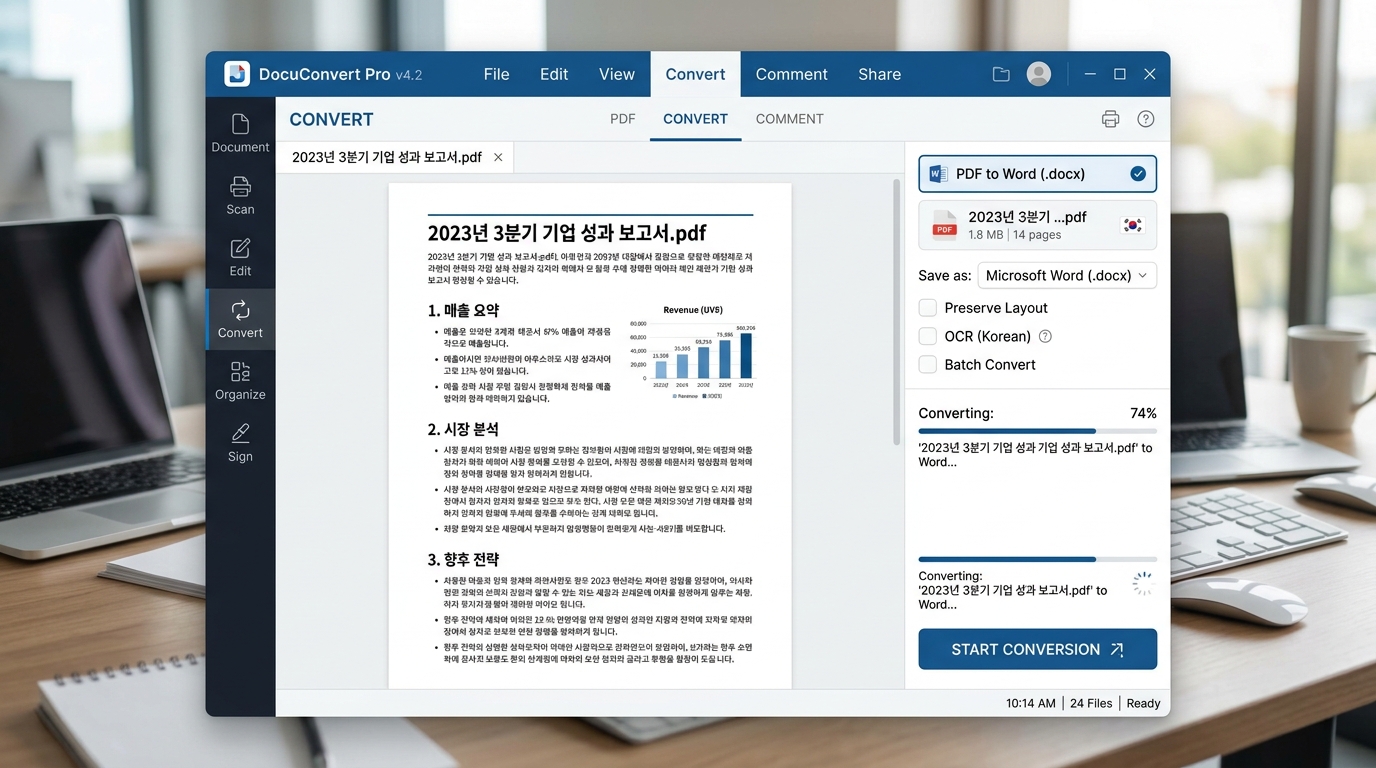
Task: Click the spinning loader icon
Action: tap(1142, 585)
